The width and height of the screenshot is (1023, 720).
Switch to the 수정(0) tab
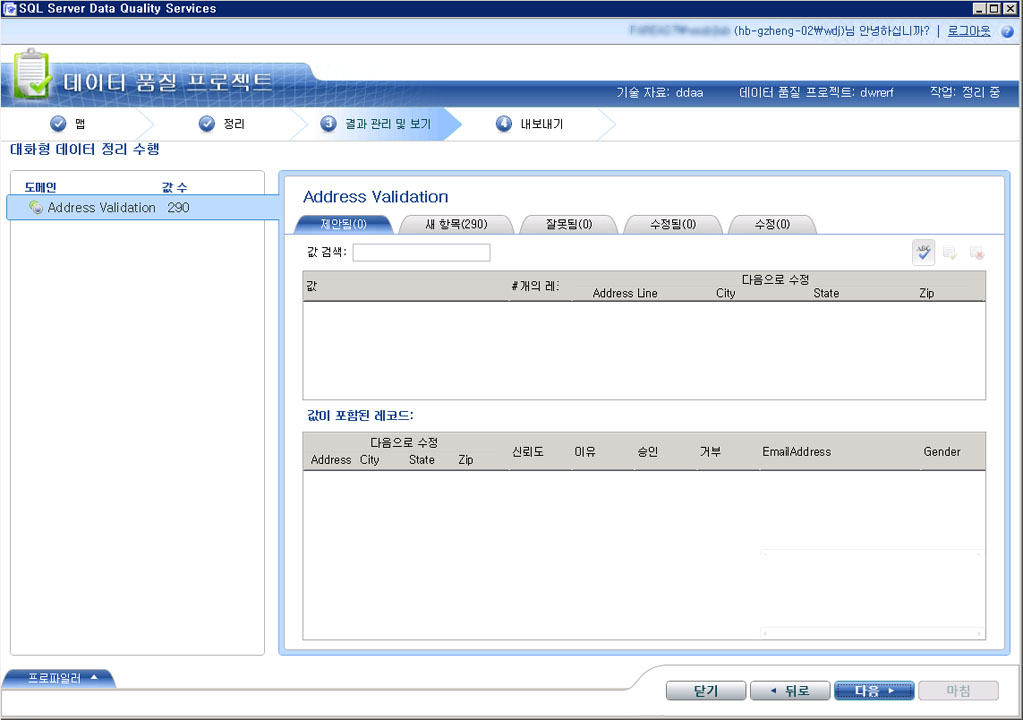[x=772, y=224]
